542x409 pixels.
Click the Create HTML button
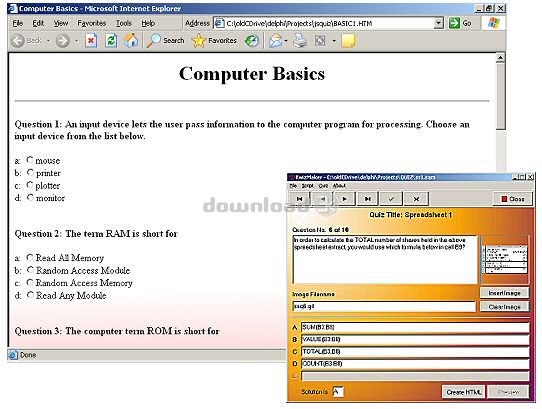coord(464,392)
